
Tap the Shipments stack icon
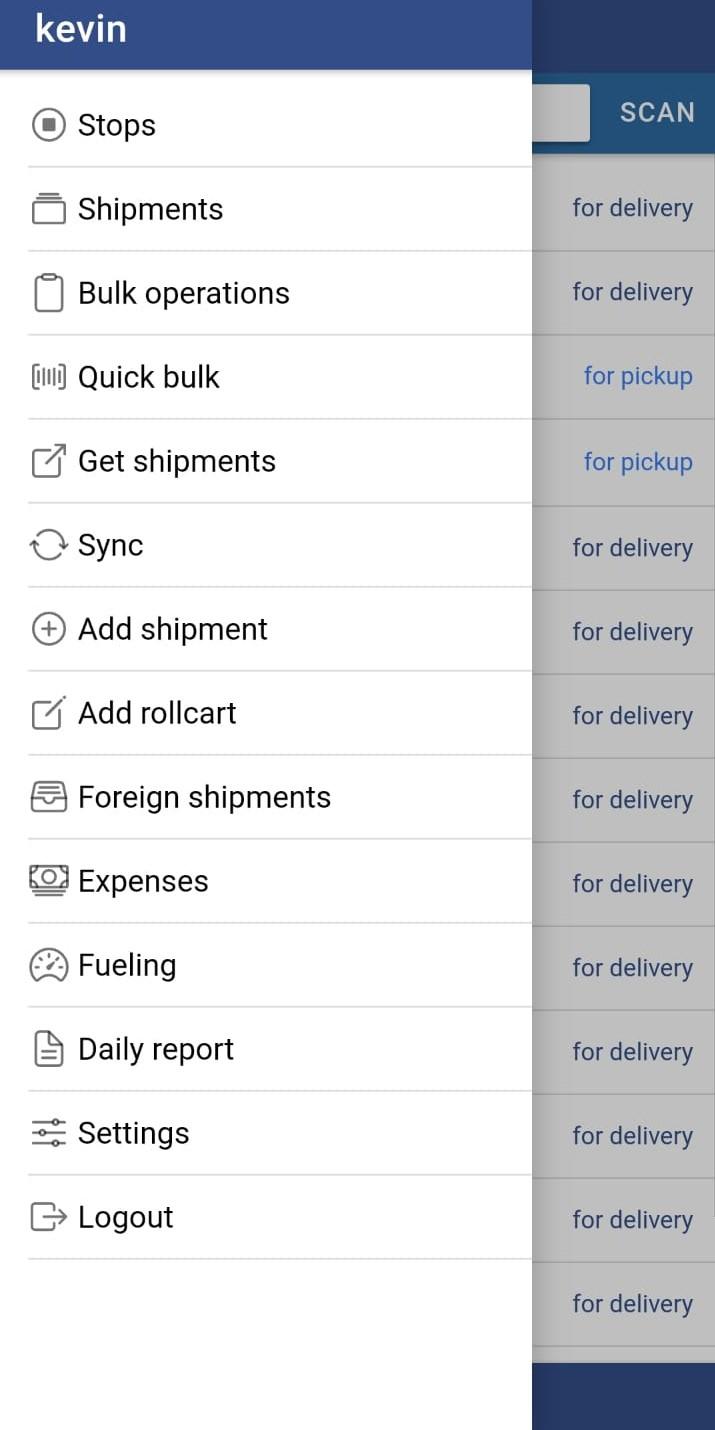click(x=49, y=209)
